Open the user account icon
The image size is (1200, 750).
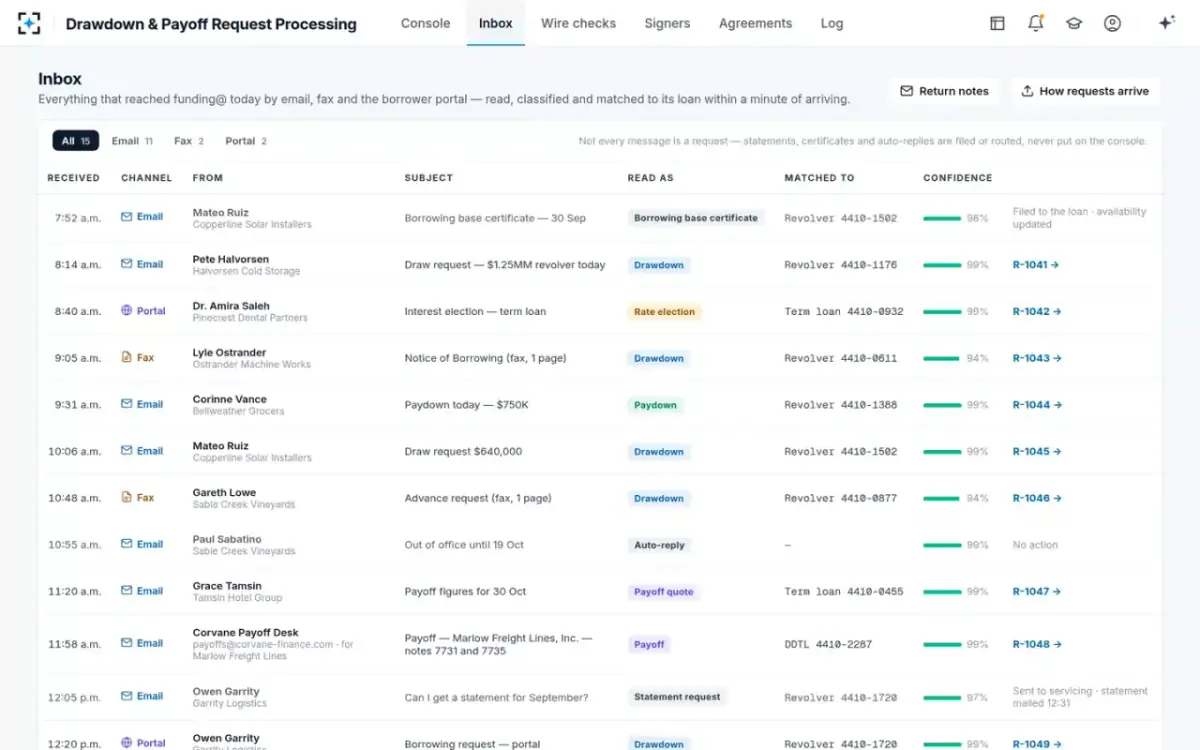click(1112, 23)
